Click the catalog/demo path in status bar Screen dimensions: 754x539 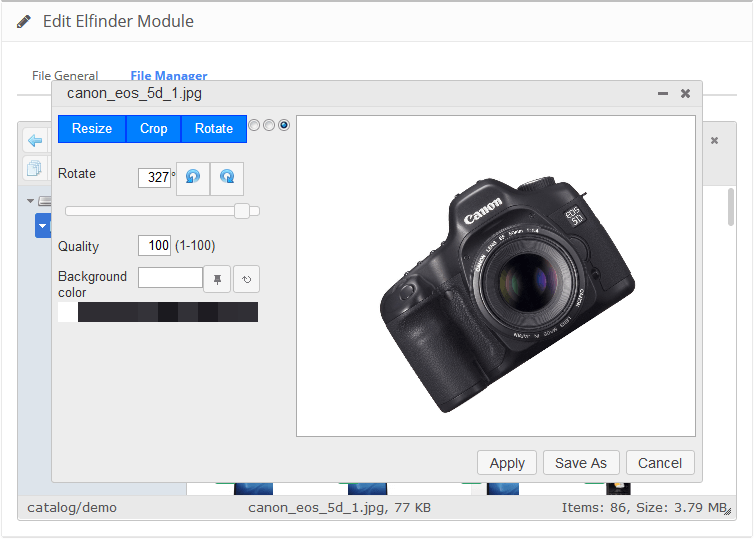point(72,508)
